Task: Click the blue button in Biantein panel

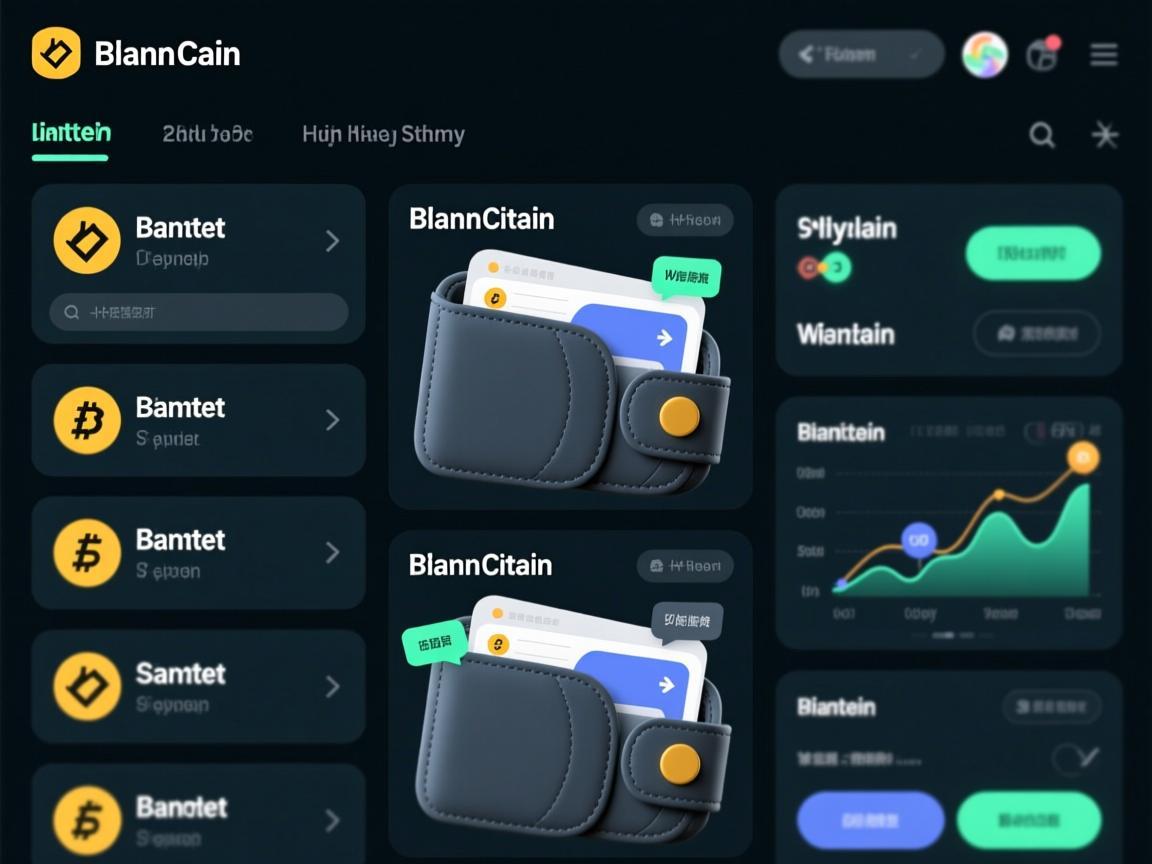Action: click(870, 820)
